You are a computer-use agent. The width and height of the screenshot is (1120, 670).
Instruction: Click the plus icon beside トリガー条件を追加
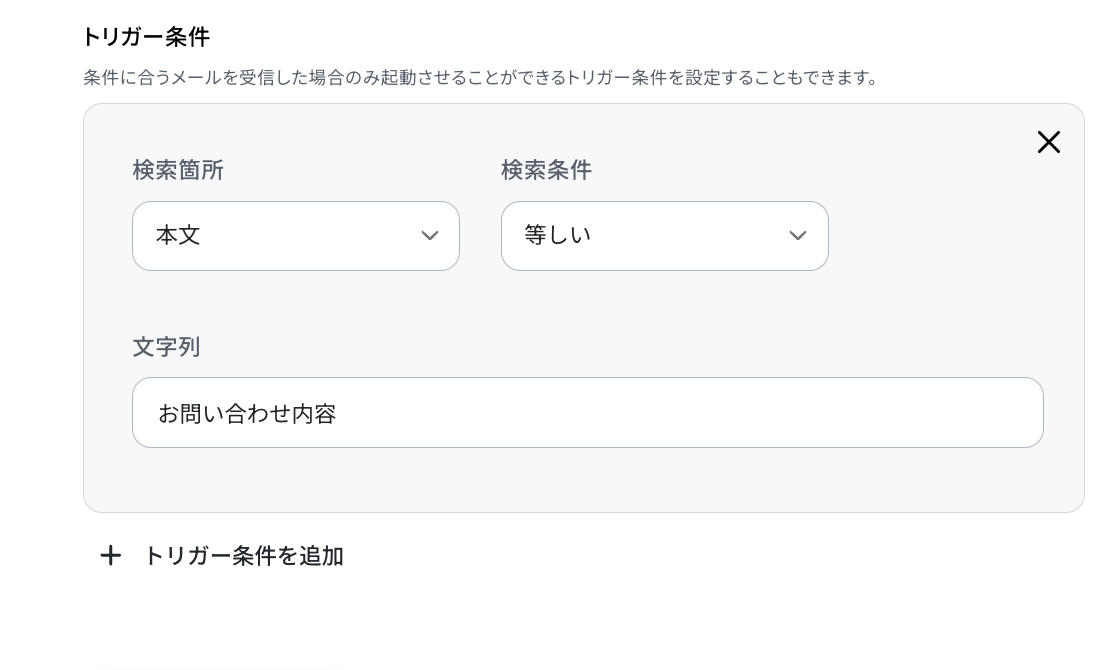pyautogui.click(x=111, y=556)
